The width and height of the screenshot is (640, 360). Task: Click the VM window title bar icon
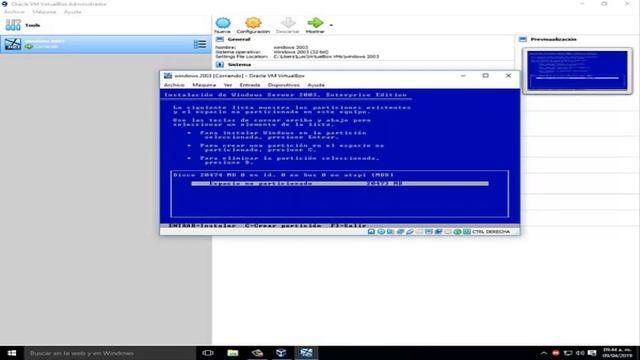pos(168,76)
